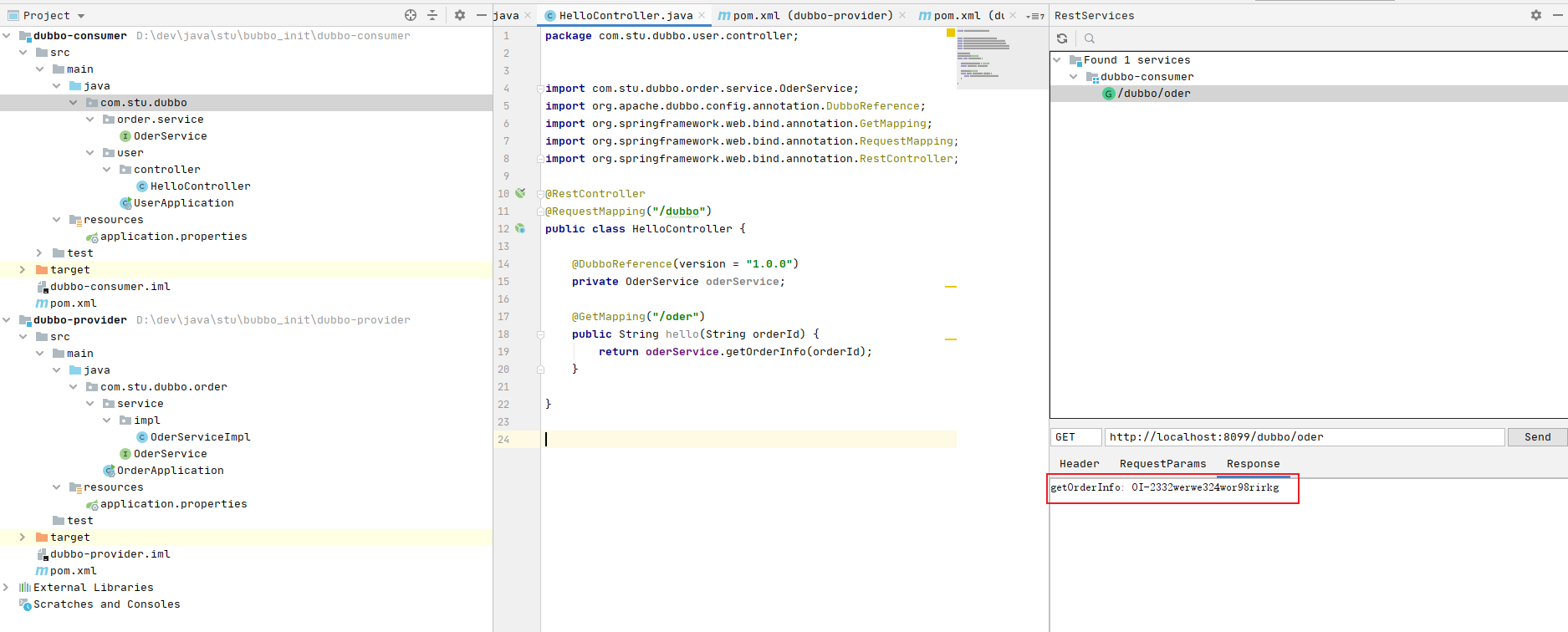This screenshot has height=632, width=1568.
Task: Click the gutter icon on line 12
Action: coord(520,228)
